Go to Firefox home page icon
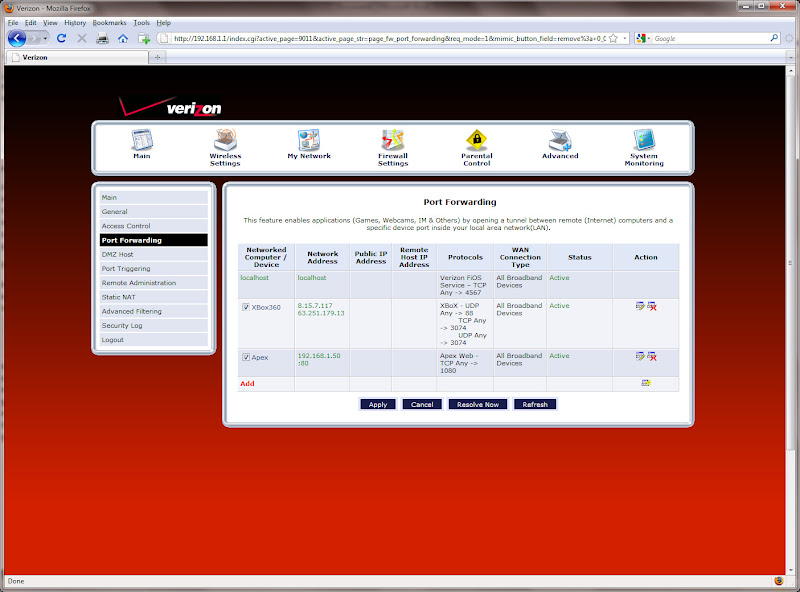Image resolution: width=800 pixels, height=592 pixels. (x=123, y=38)
